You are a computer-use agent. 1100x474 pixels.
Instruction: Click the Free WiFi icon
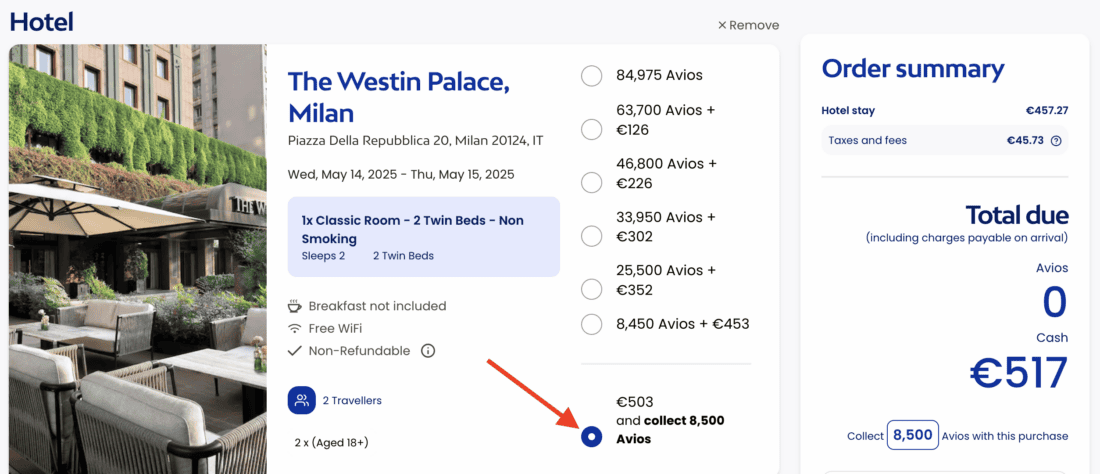click(x=294, y=328)
